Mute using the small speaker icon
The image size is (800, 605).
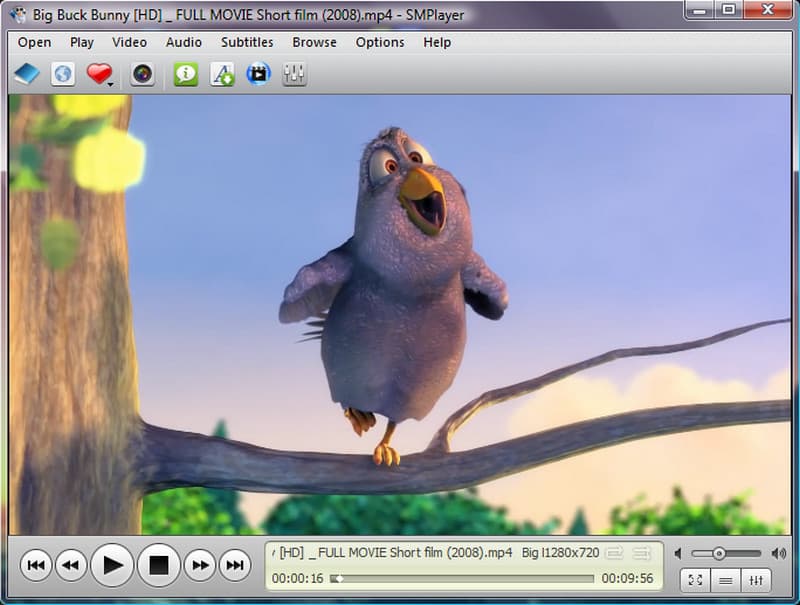click(678, 553)
